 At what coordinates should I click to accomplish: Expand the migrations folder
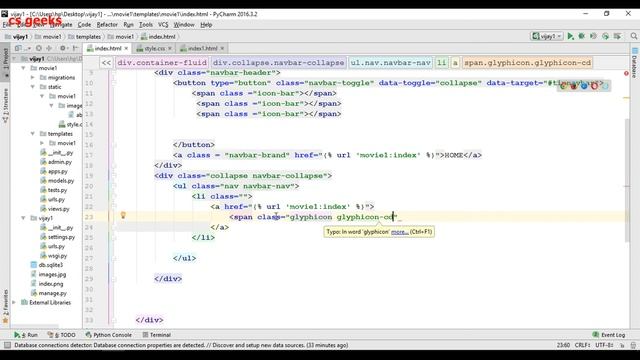click(33, 77)
